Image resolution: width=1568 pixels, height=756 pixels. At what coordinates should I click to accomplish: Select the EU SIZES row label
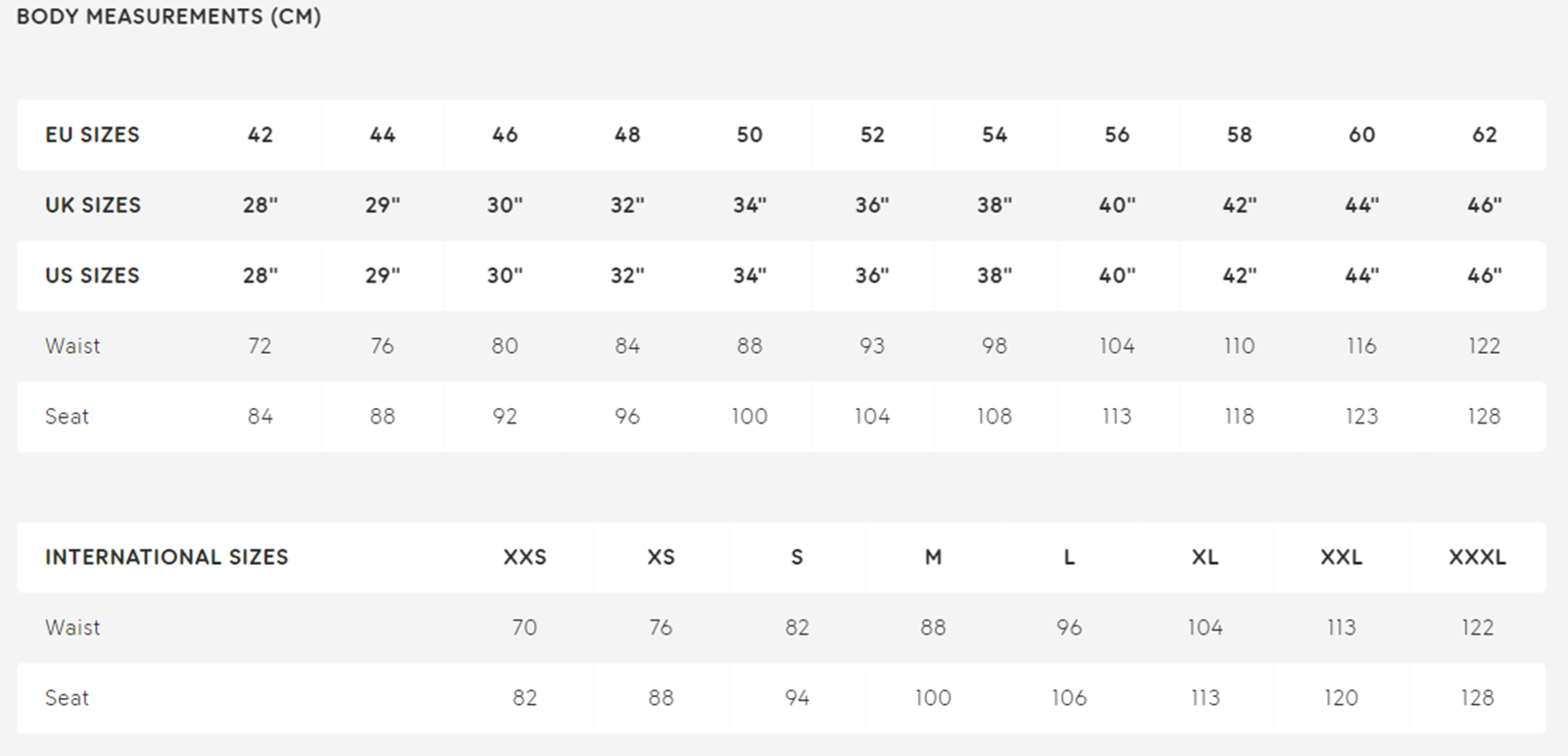(x=92, y=135)
